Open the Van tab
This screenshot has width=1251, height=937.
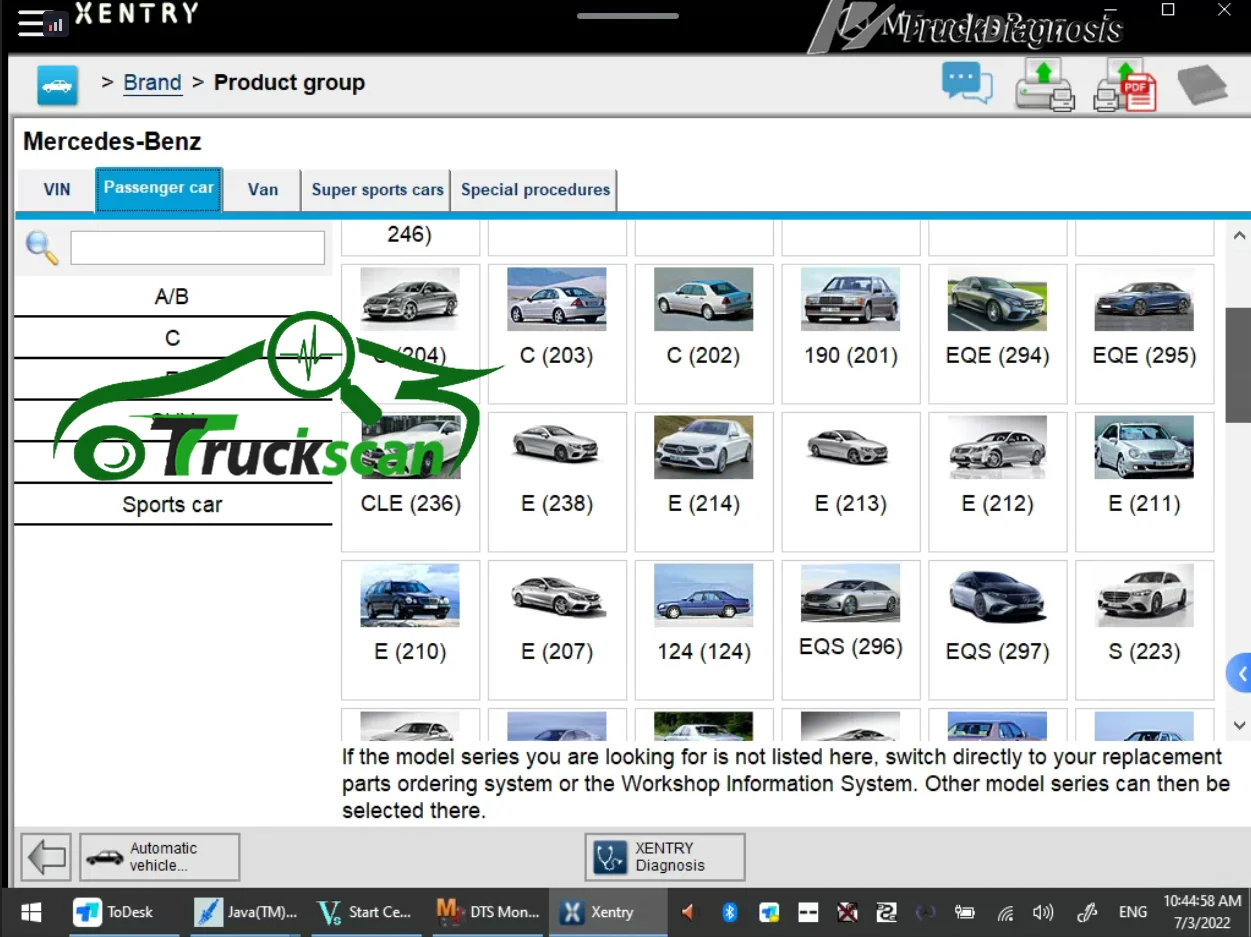[x=263, y=189]
